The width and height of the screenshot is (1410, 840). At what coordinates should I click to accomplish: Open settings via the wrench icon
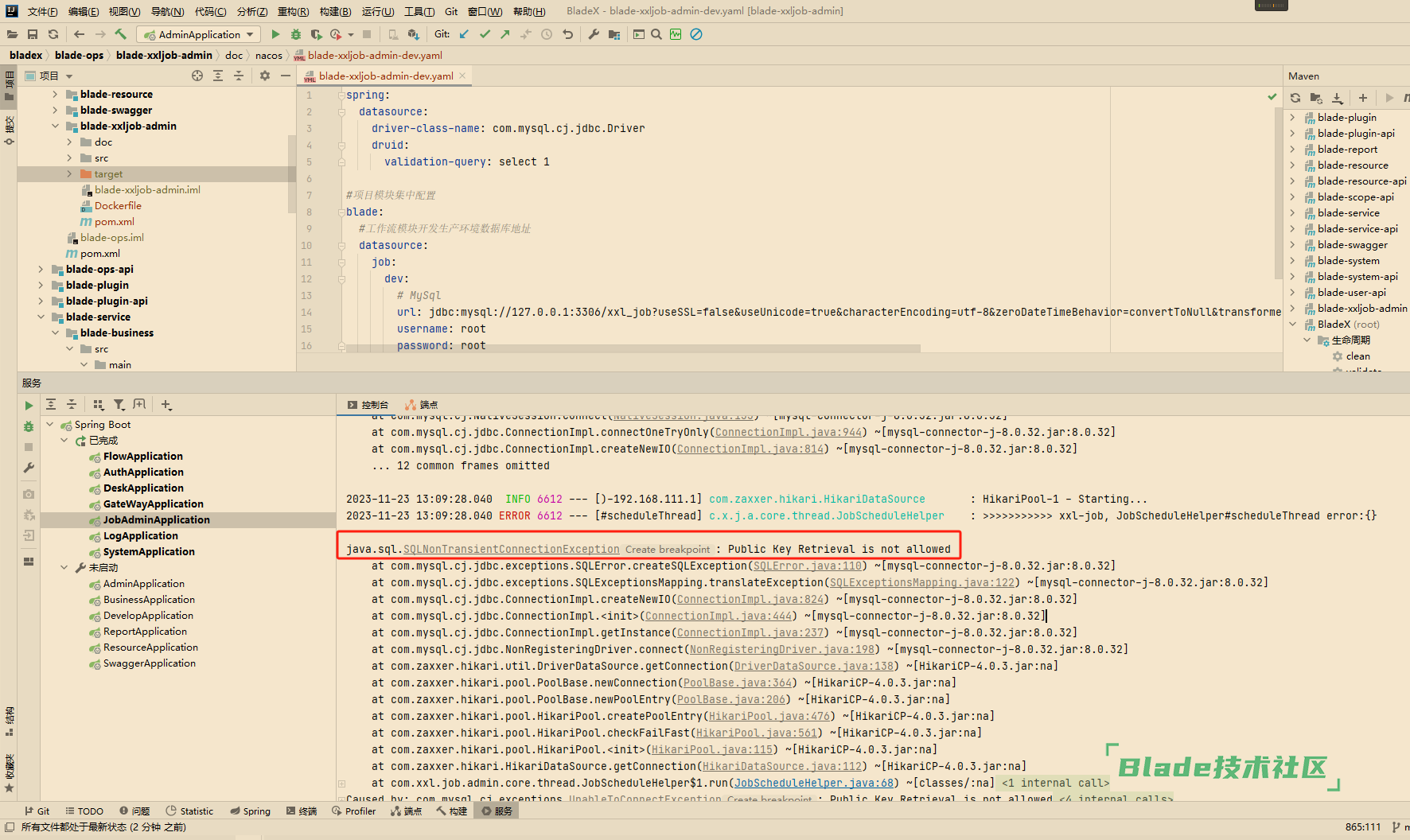click(594, 34)
